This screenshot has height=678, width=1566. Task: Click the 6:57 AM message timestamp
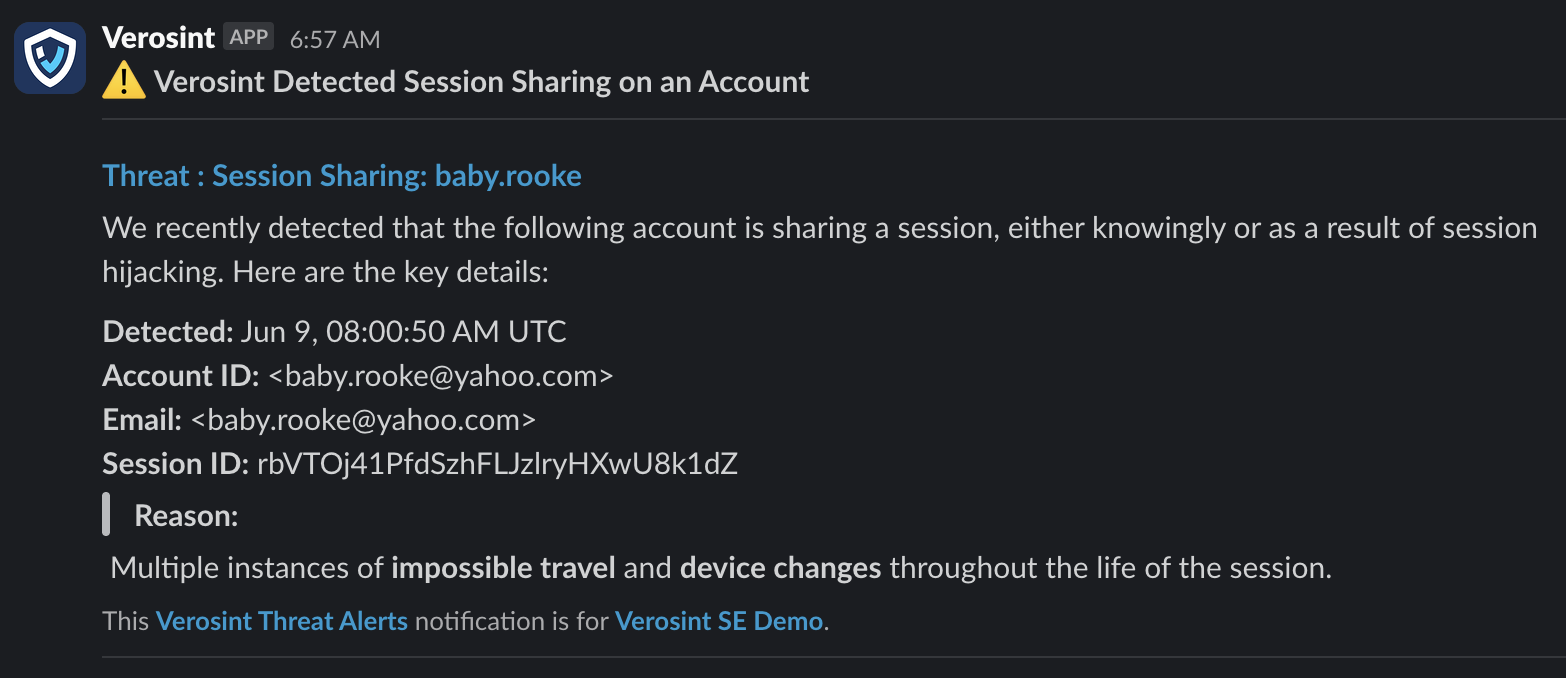[x=335, y=39]
